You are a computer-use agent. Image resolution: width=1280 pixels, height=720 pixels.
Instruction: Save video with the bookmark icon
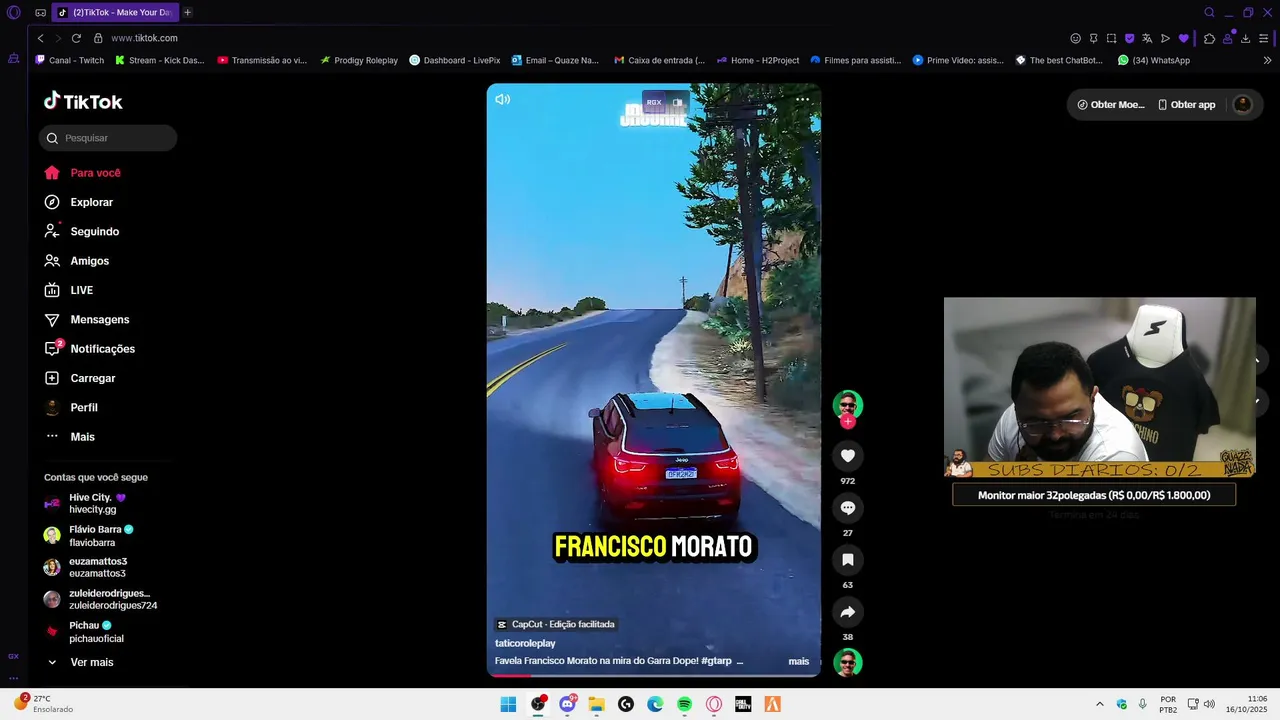(x=848, y=560)
